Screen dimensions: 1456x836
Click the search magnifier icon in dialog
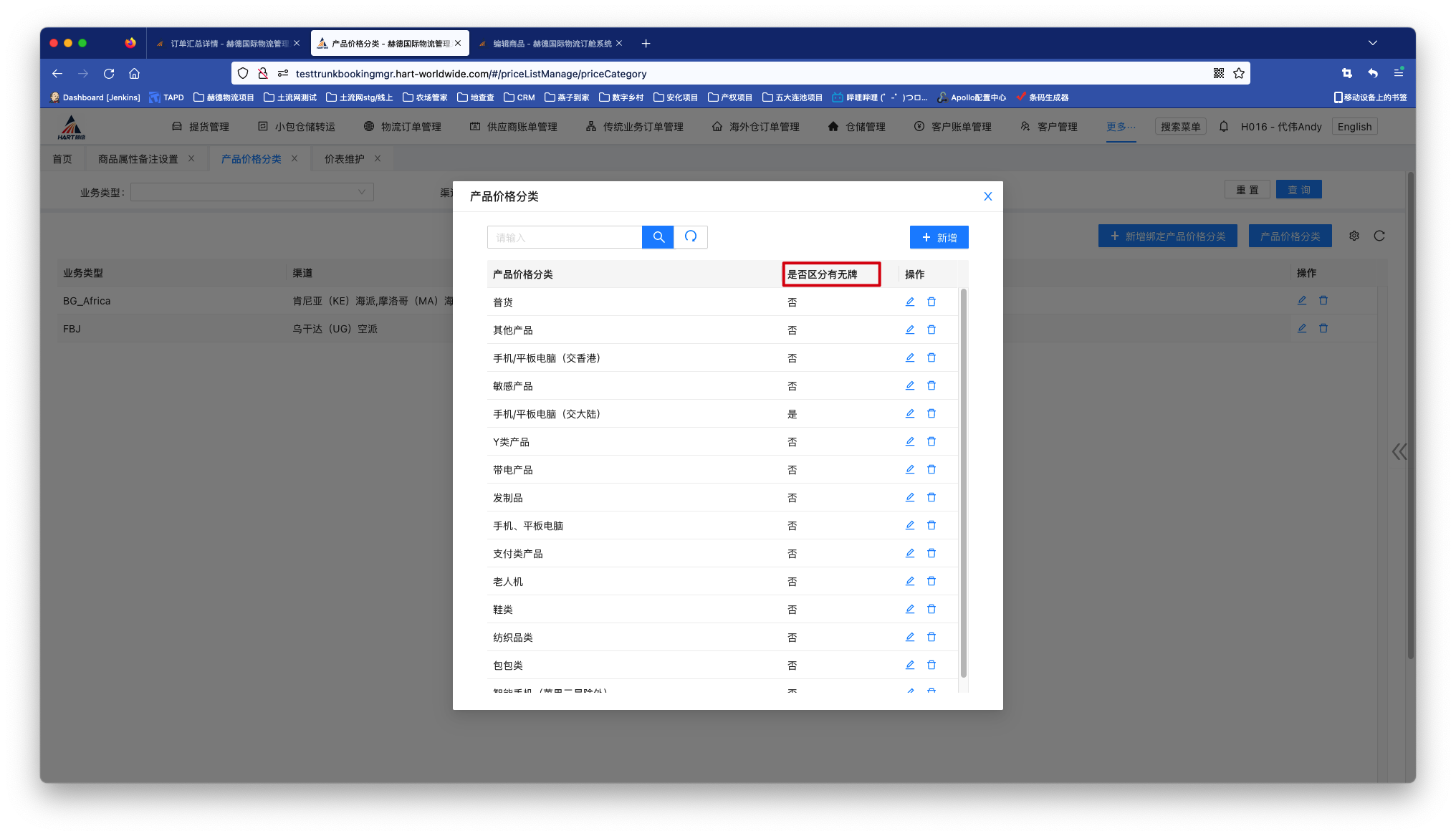click(658, 237)
